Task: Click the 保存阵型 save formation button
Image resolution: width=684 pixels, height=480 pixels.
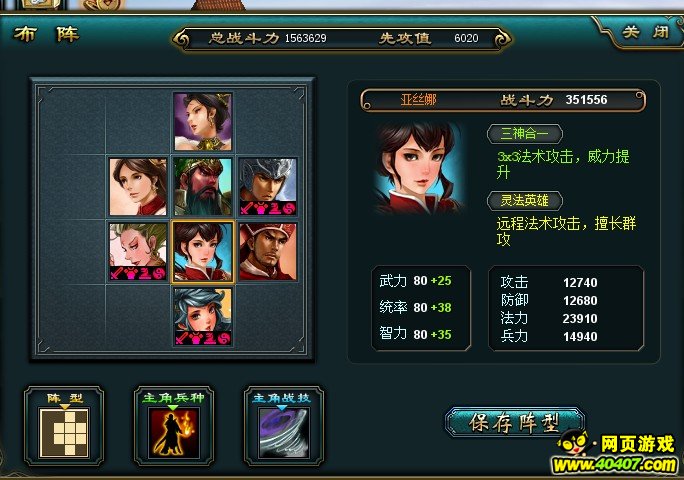Action: coord(514,422)
